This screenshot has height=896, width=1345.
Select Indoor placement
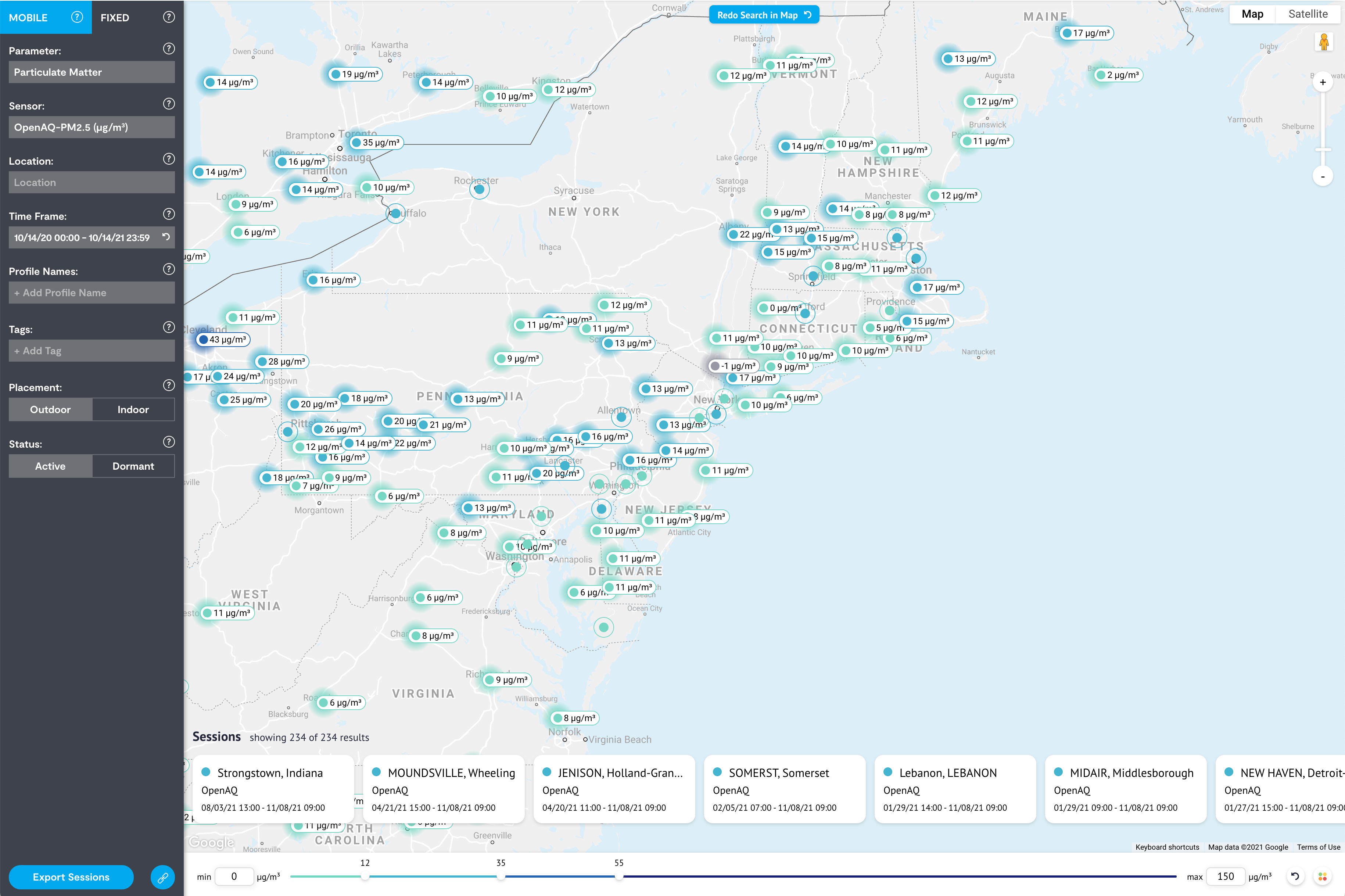[x=133, y=410]
